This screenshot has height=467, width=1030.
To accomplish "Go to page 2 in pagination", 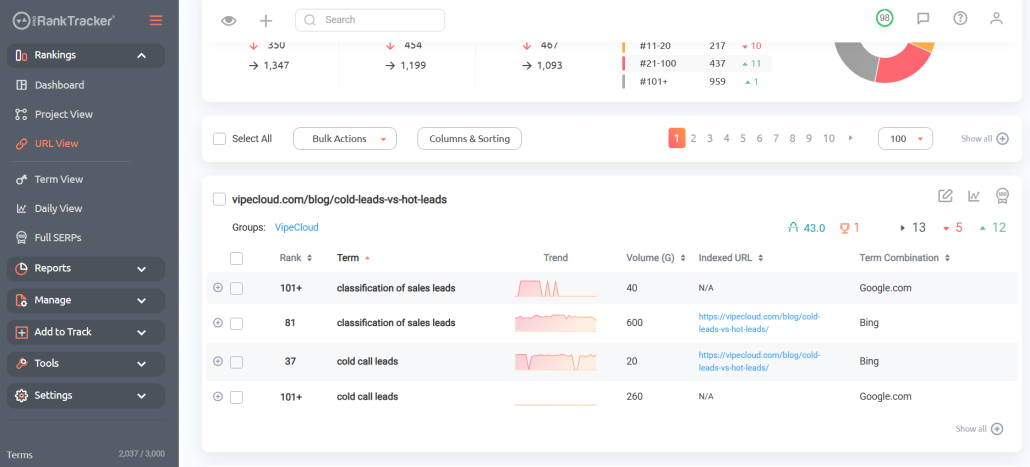I will click(x=693, y=139).
